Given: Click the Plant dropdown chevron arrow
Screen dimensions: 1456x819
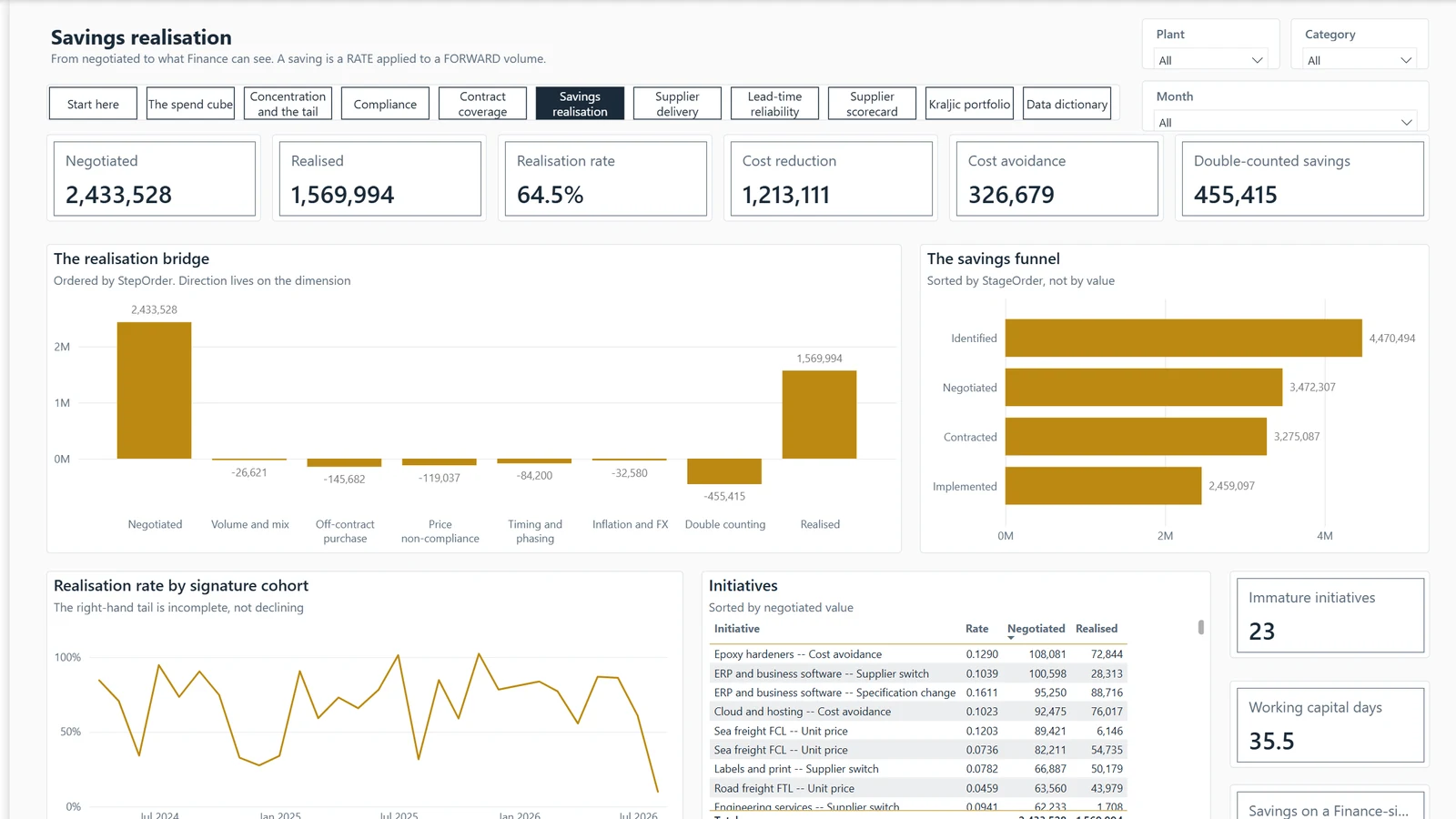Looking at the screenshot, I should 1257,60.
